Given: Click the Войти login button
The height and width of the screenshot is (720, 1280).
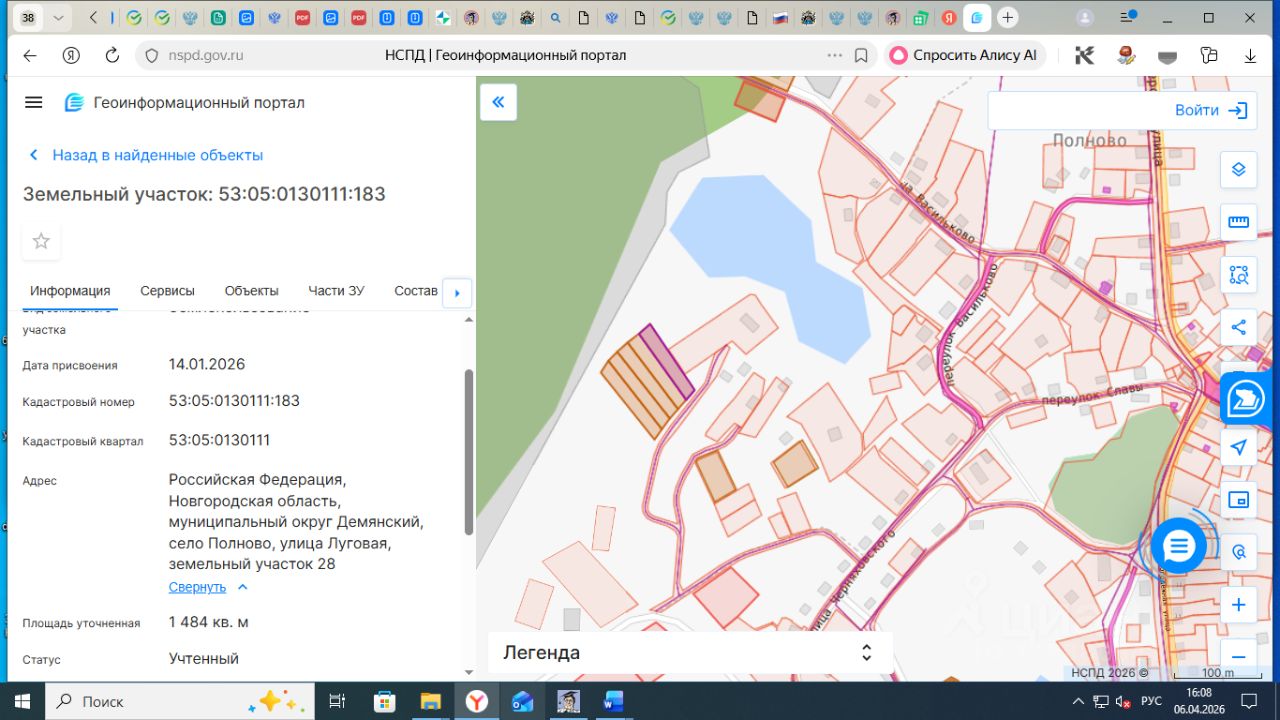Looking at the screenshot, I should pos(1210,111).
